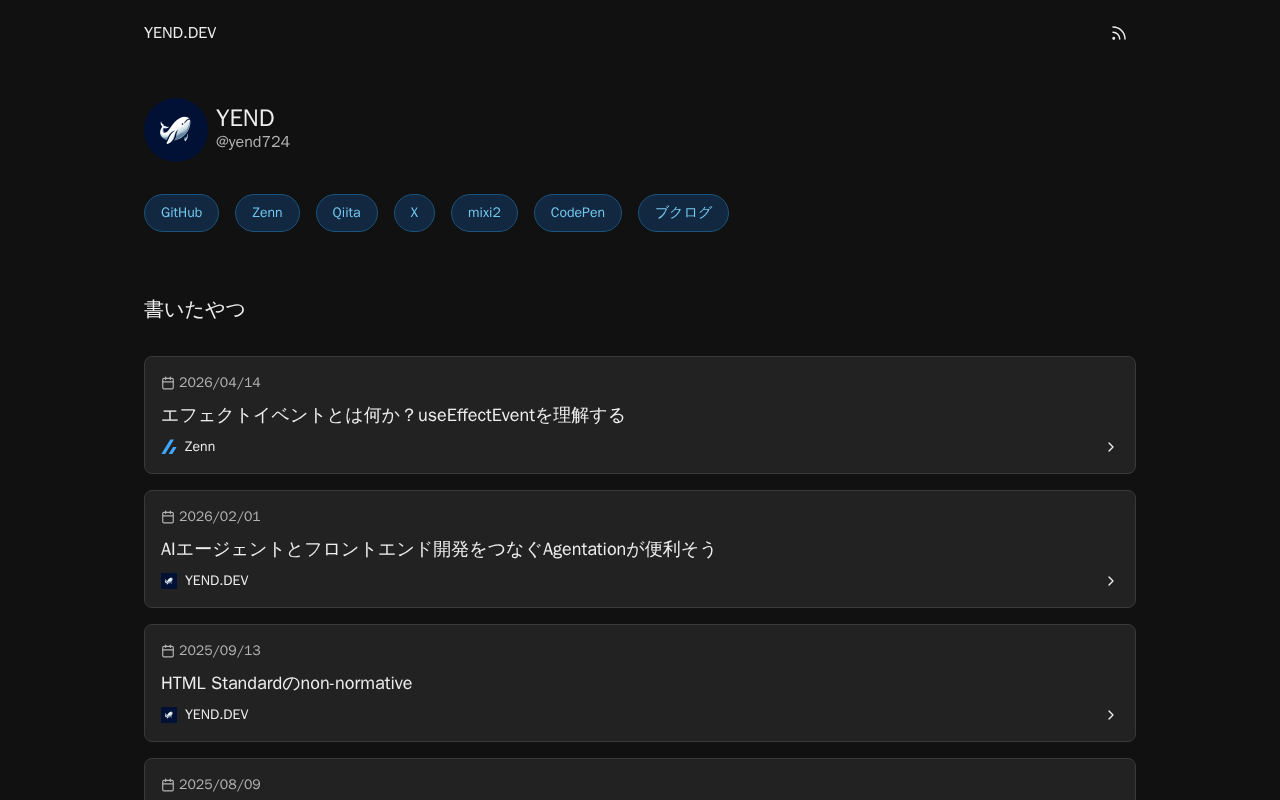Click the chevron arrow on the useEffectEvent article
This screenshot has width=1280, height=800.
1110,447
